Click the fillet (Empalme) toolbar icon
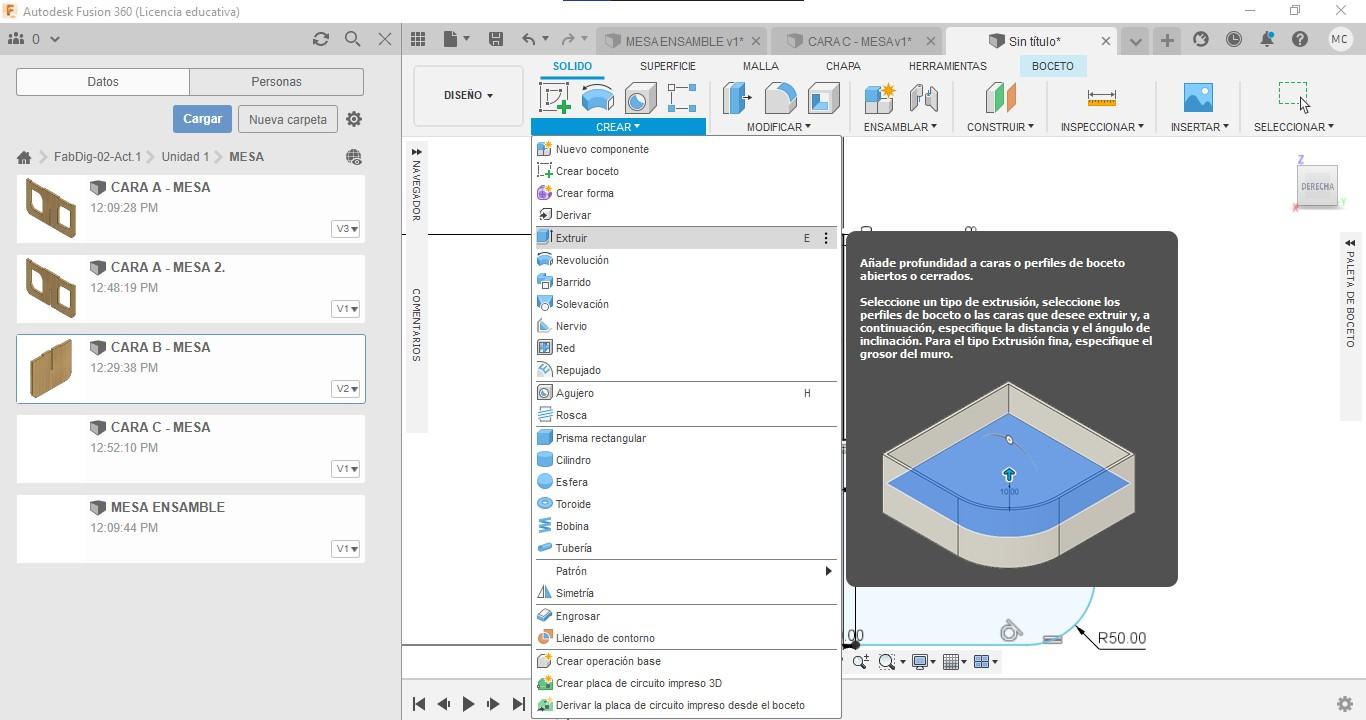 [x=780, y=98]
